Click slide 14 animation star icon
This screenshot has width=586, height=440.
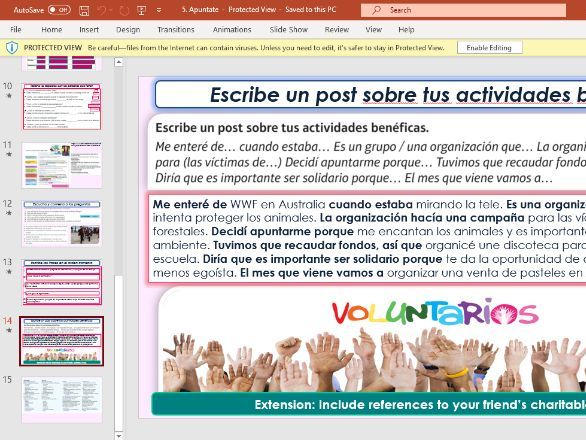tap(9, 330)
